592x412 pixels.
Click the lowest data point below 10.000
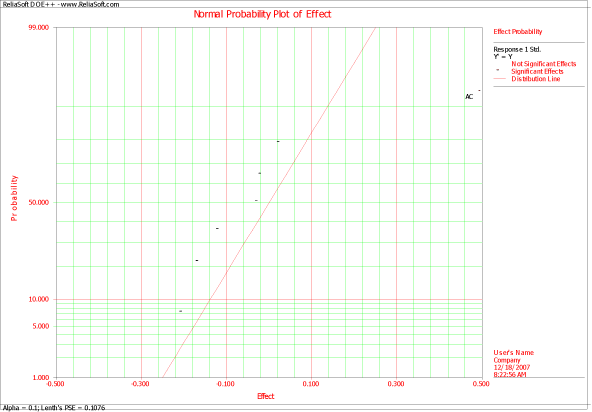coord(180,311)
